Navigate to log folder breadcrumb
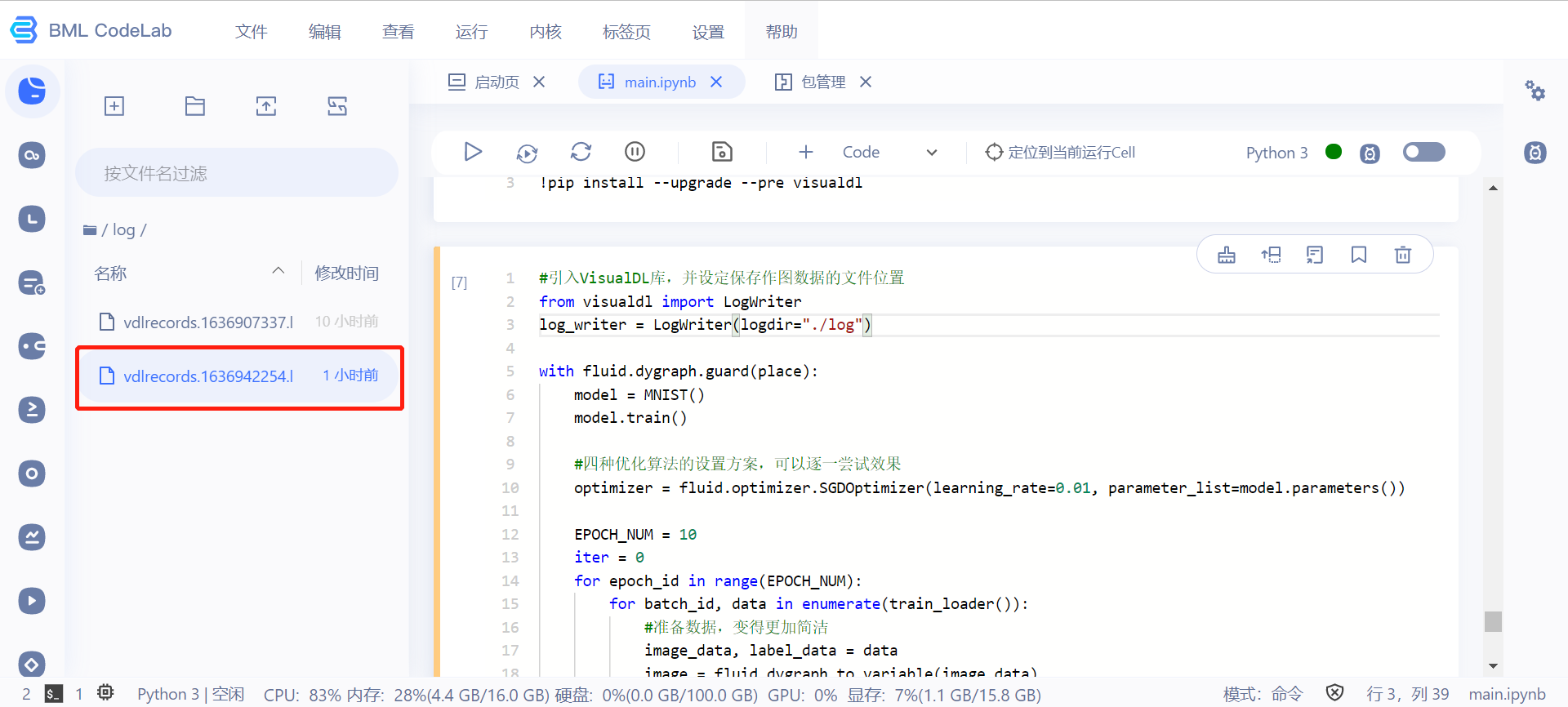1568x707 pixels. (124, 229)
